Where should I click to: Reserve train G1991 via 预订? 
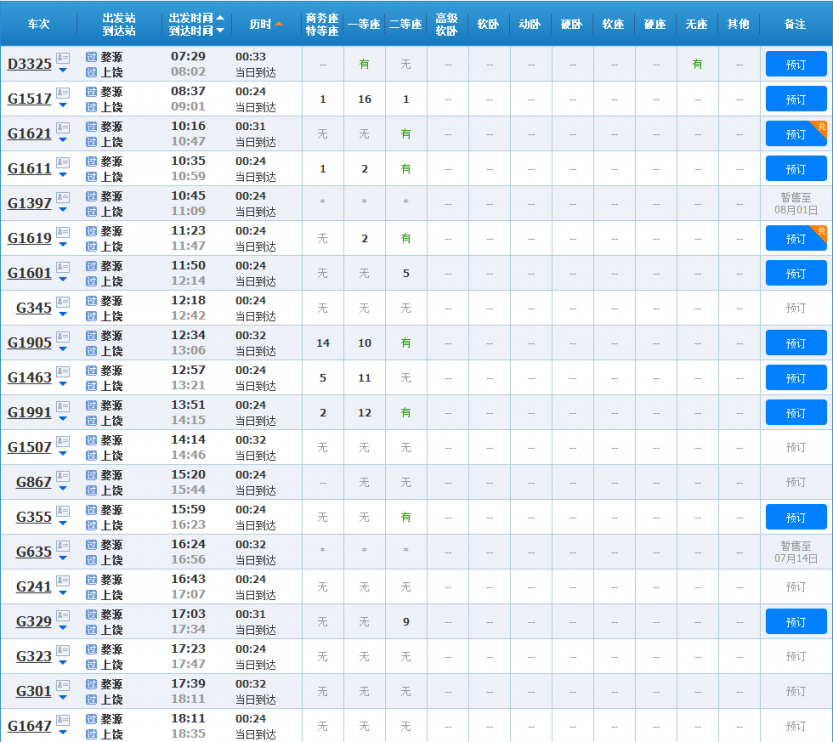pos(796,413)
